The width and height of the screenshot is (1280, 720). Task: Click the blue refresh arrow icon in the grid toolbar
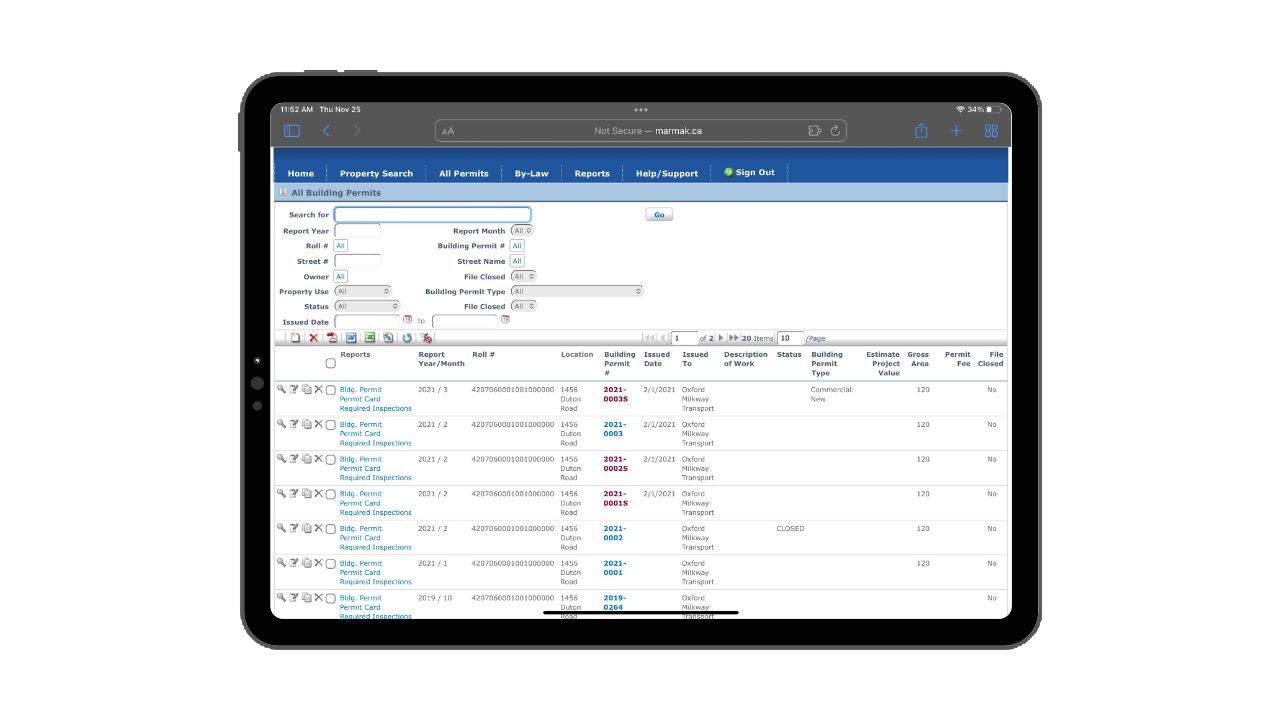pyautogui.click(x=407, y=338)
